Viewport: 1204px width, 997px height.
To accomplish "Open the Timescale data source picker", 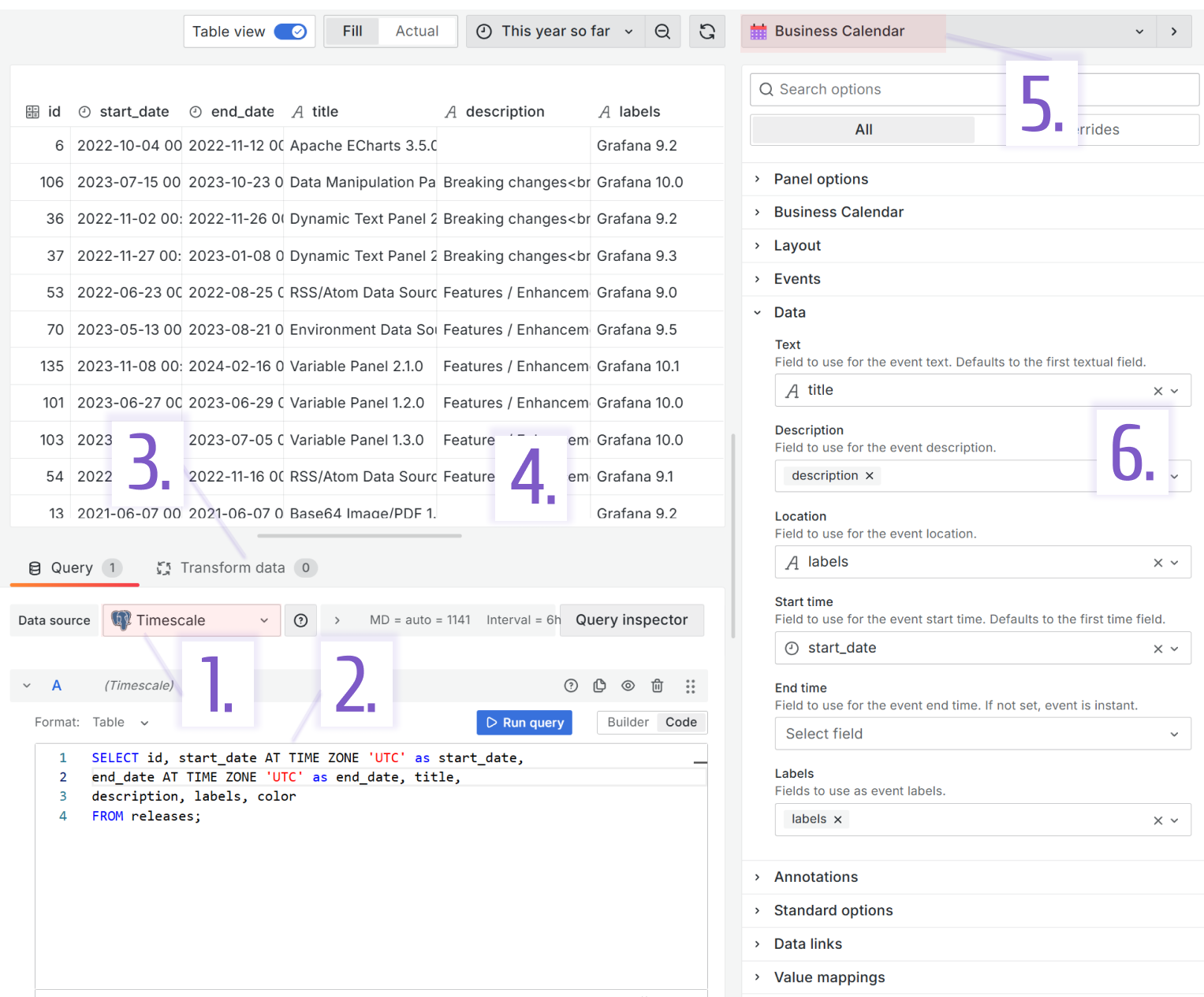I will pos(192,621).
